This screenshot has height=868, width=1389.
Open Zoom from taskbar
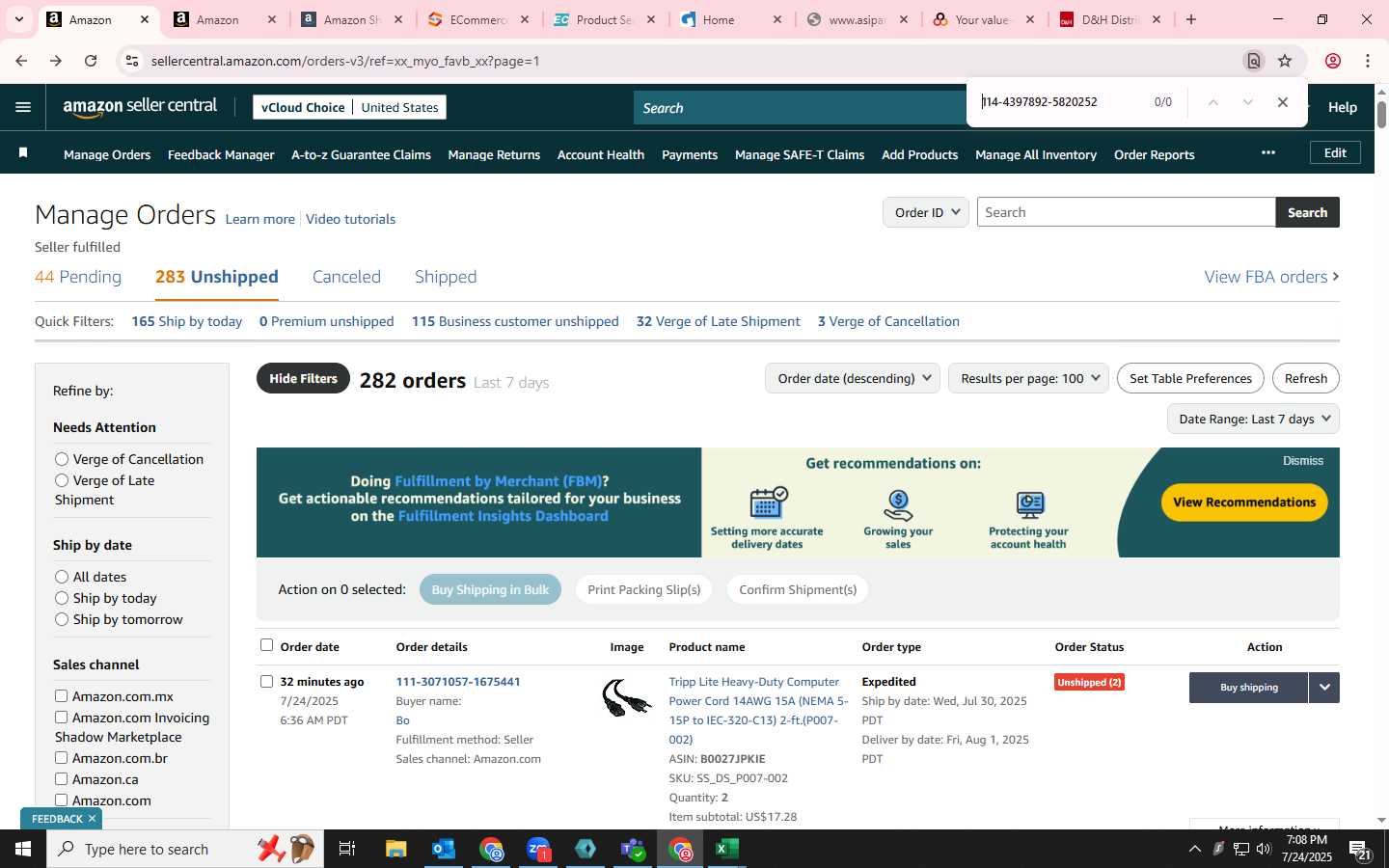[x=538, y=849]
